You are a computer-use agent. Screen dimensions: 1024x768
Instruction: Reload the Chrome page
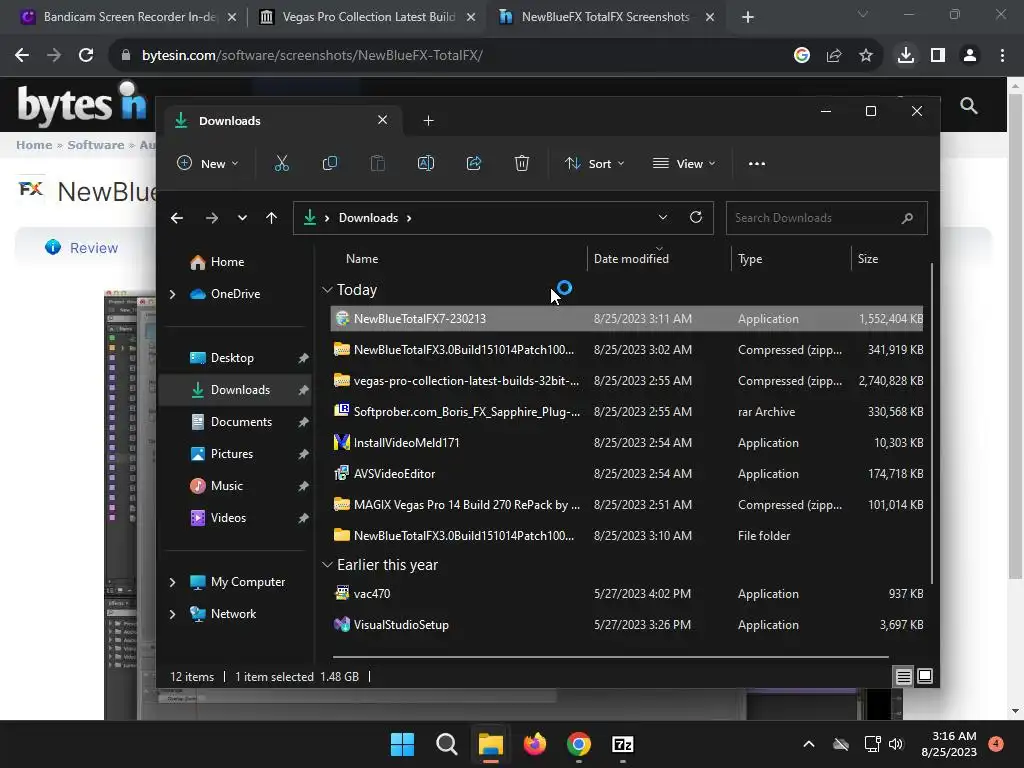point(86,56)
